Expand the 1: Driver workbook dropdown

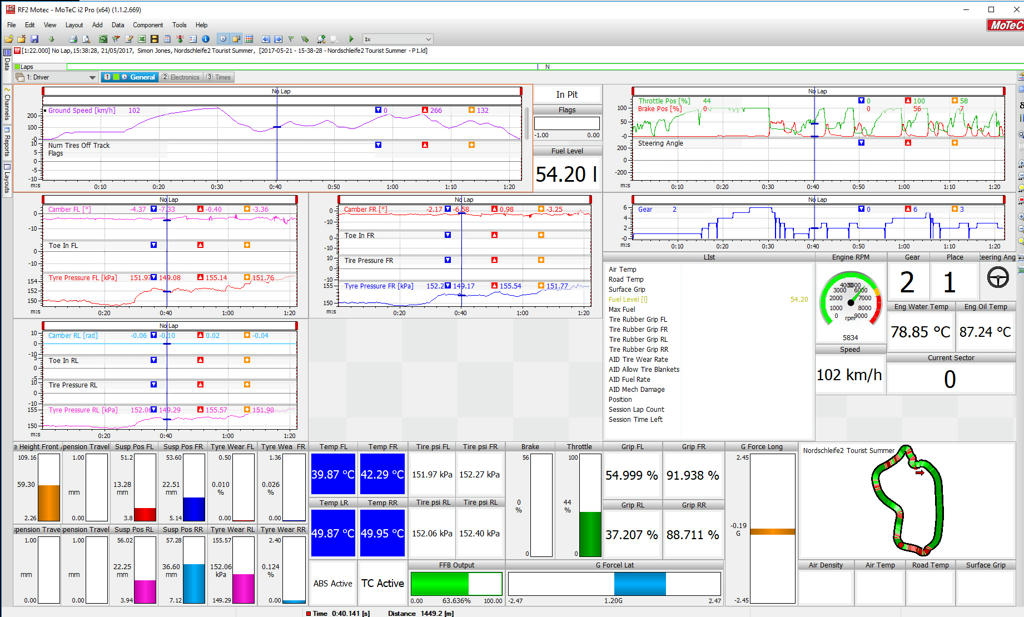pyautogui.click(x=91, y=77)
